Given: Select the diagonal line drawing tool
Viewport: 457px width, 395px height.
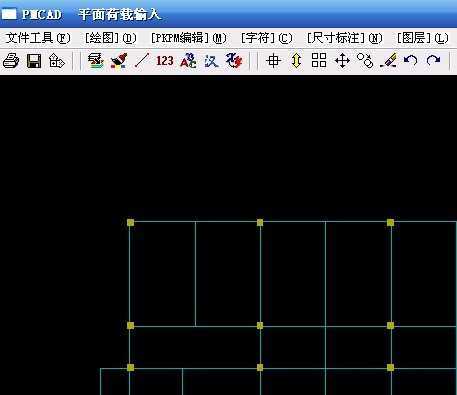Looking at the screenshot, I should (x=142, y=61).
